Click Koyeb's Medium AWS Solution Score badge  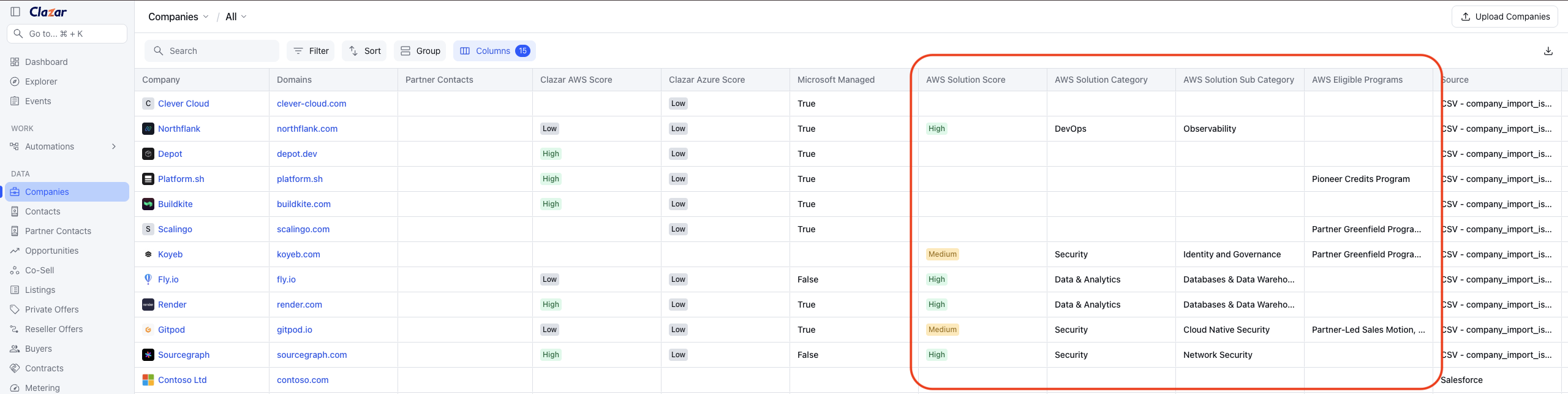coord(942,254)
